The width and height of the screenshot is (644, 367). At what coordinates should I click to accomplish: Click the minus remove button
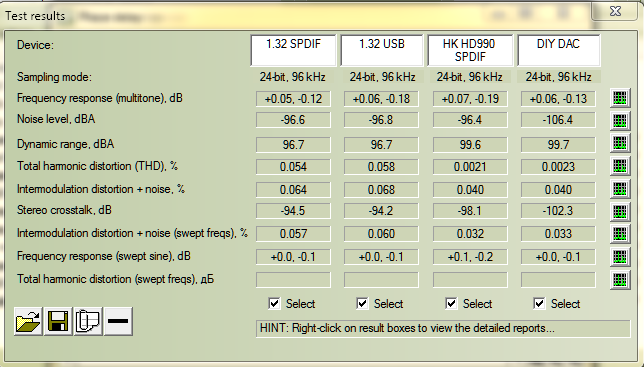(x=118, y=321)
